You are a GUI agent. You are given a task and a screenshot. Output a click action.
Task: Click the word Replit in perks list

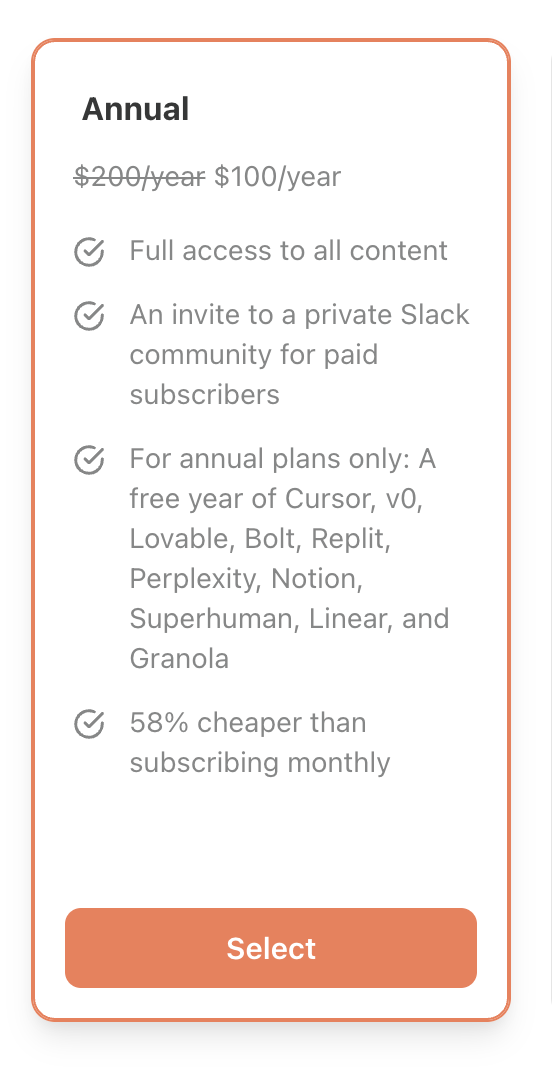[351, 540]
